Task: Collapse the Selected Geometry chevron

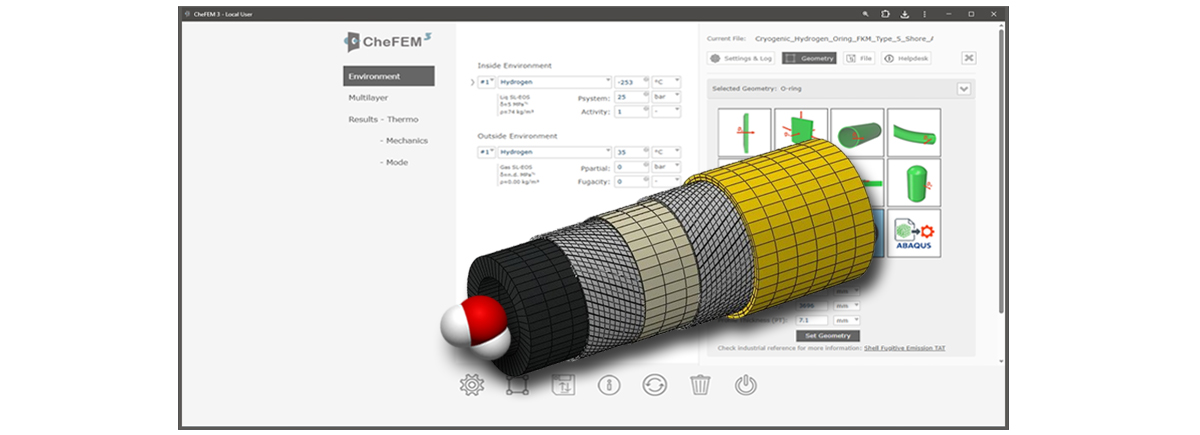Action: click(964, 88)
